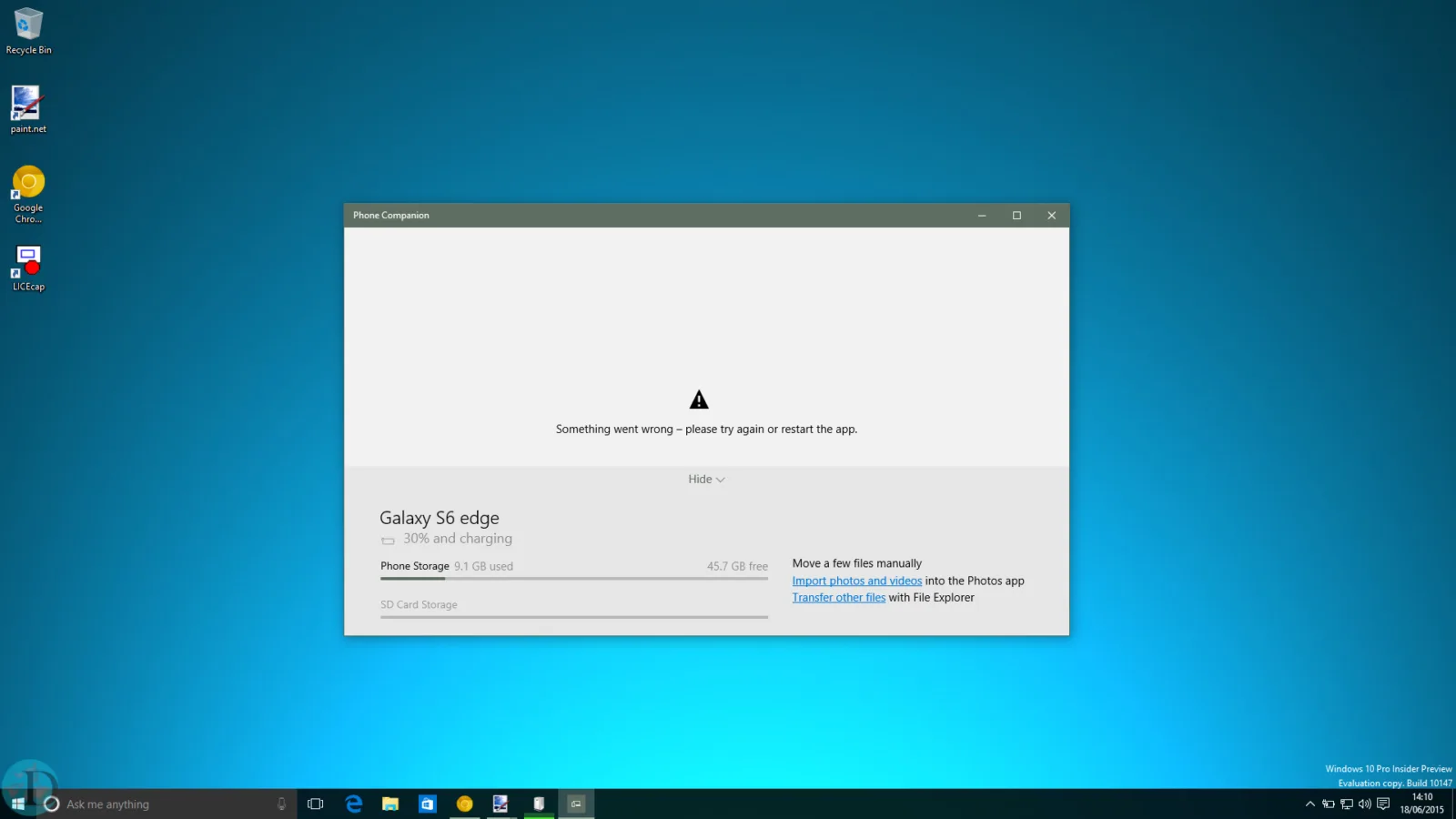Select the paint.net desktop shortcut
Screen dimensions: 1456x819
(x=28, y=110)
